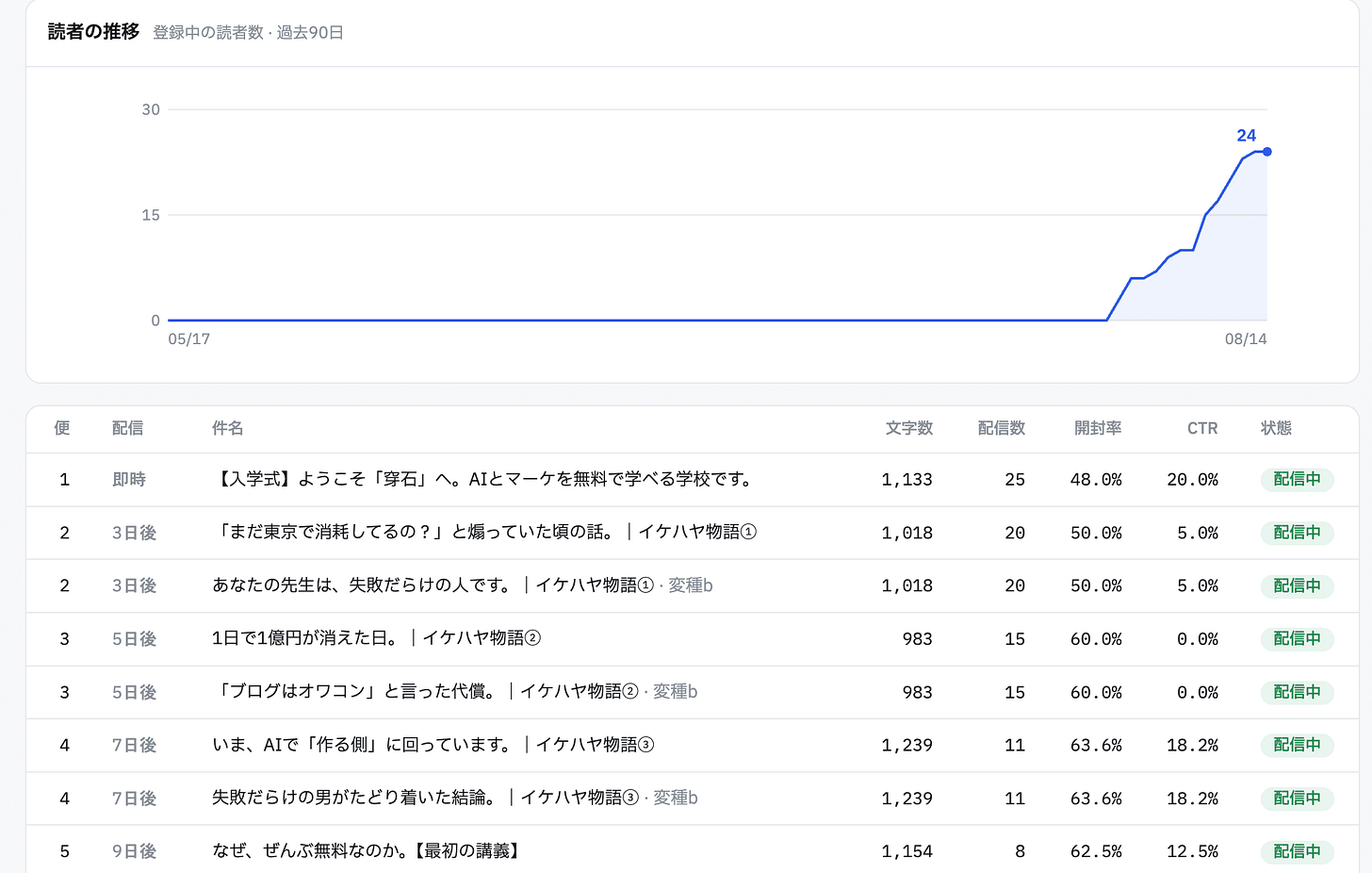Click 08/14 date label on chart axis
This screenshot has height=873, width=1372.
pyautogui.click(x=1246, y=338)
